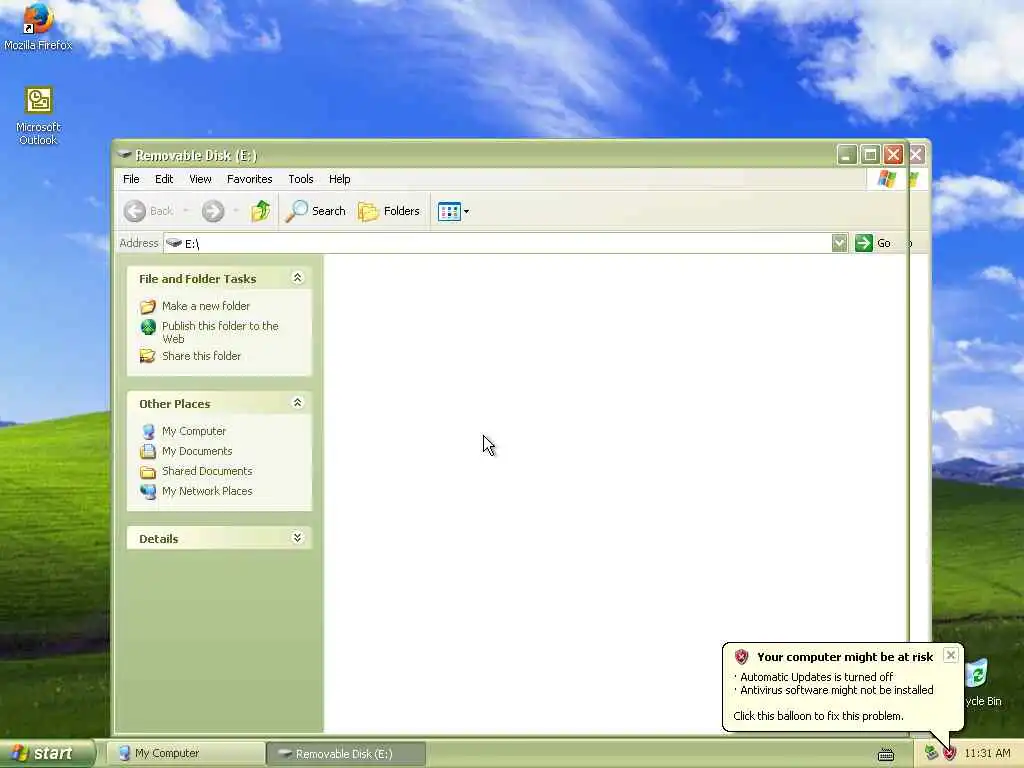Click the Share this folder icon

148,356
